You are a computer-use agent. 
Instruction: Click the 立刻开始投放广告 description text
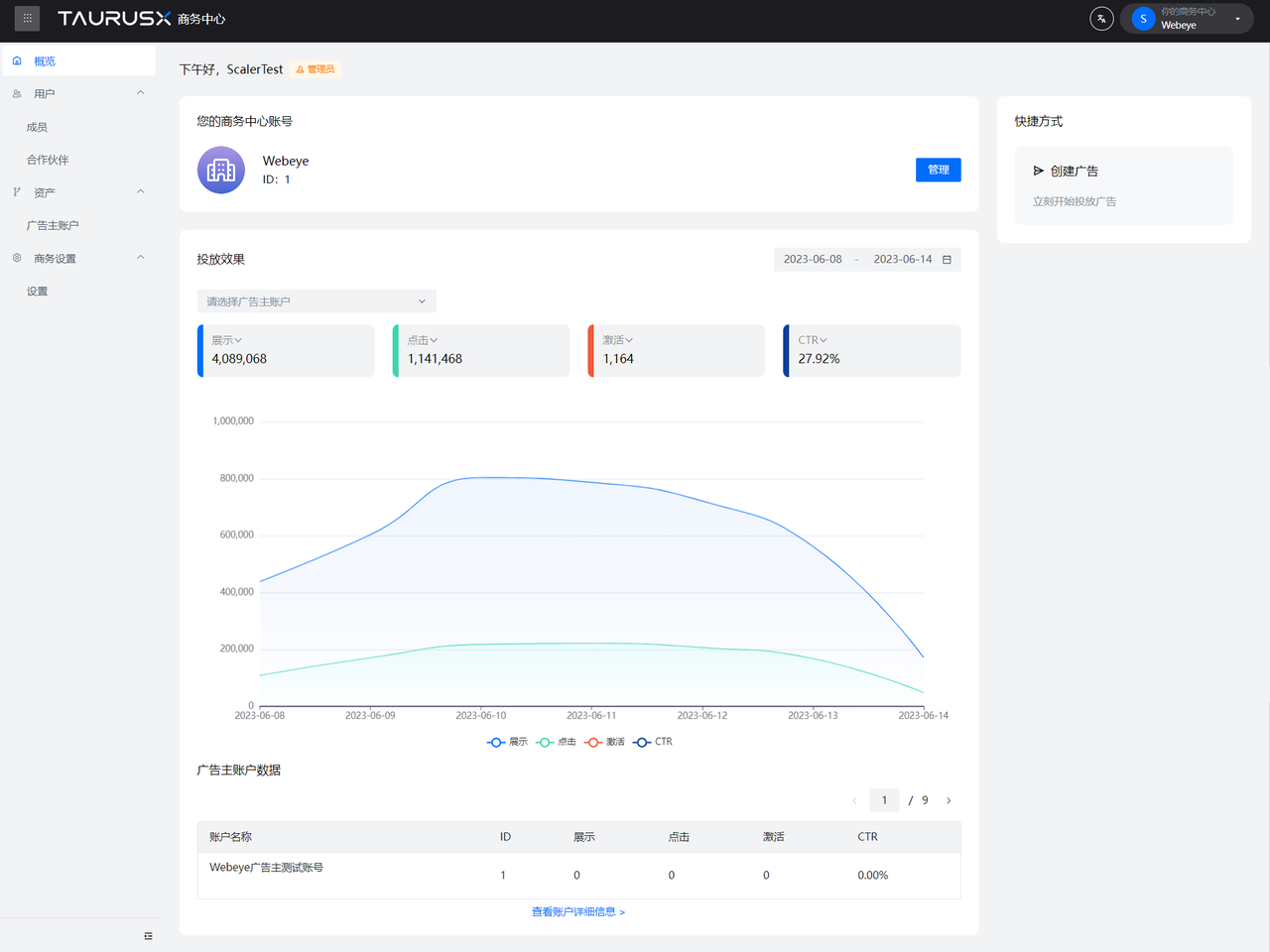[1075, 201]
